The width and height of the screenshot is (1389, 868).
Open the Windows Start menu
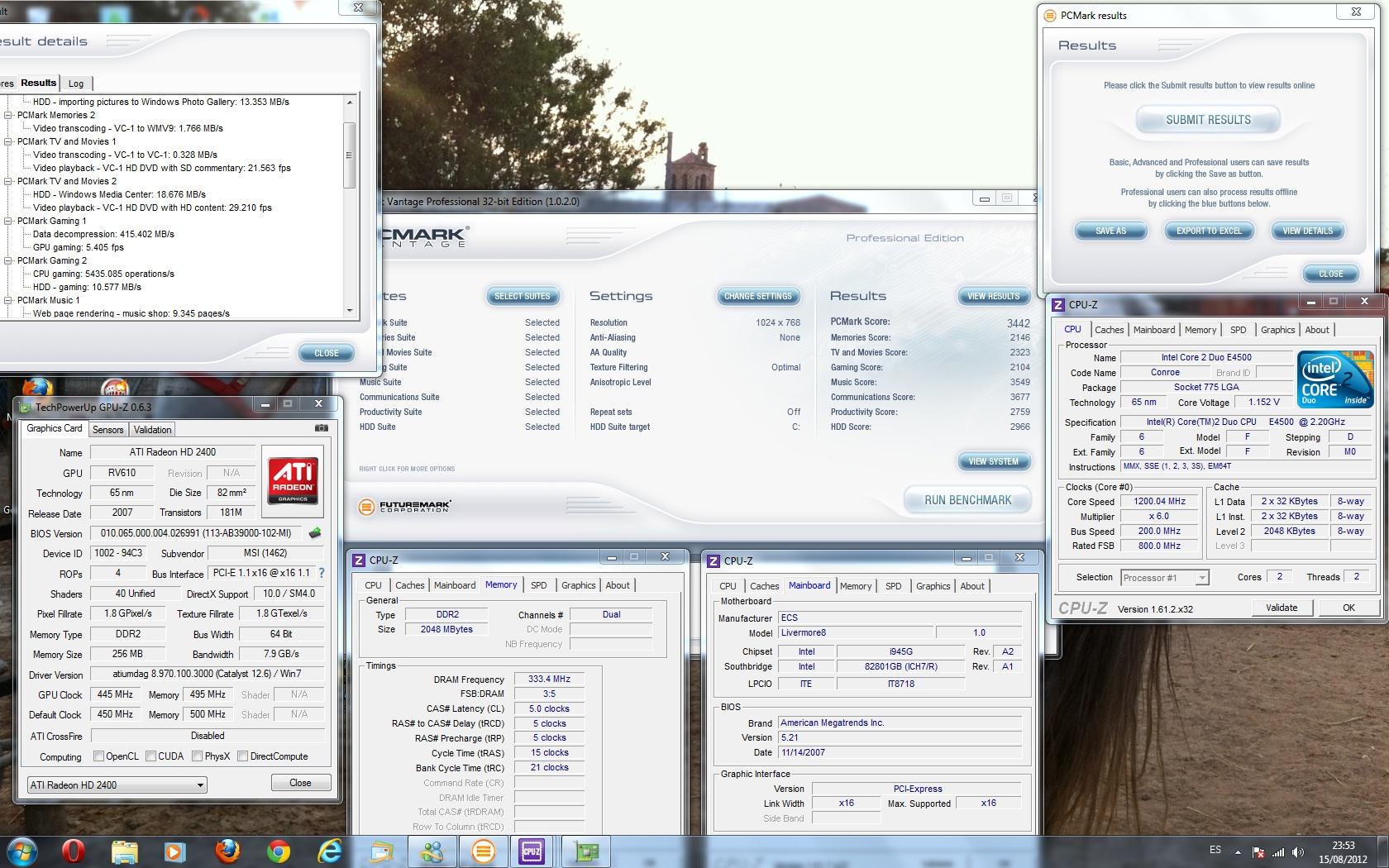pos(22,851)
